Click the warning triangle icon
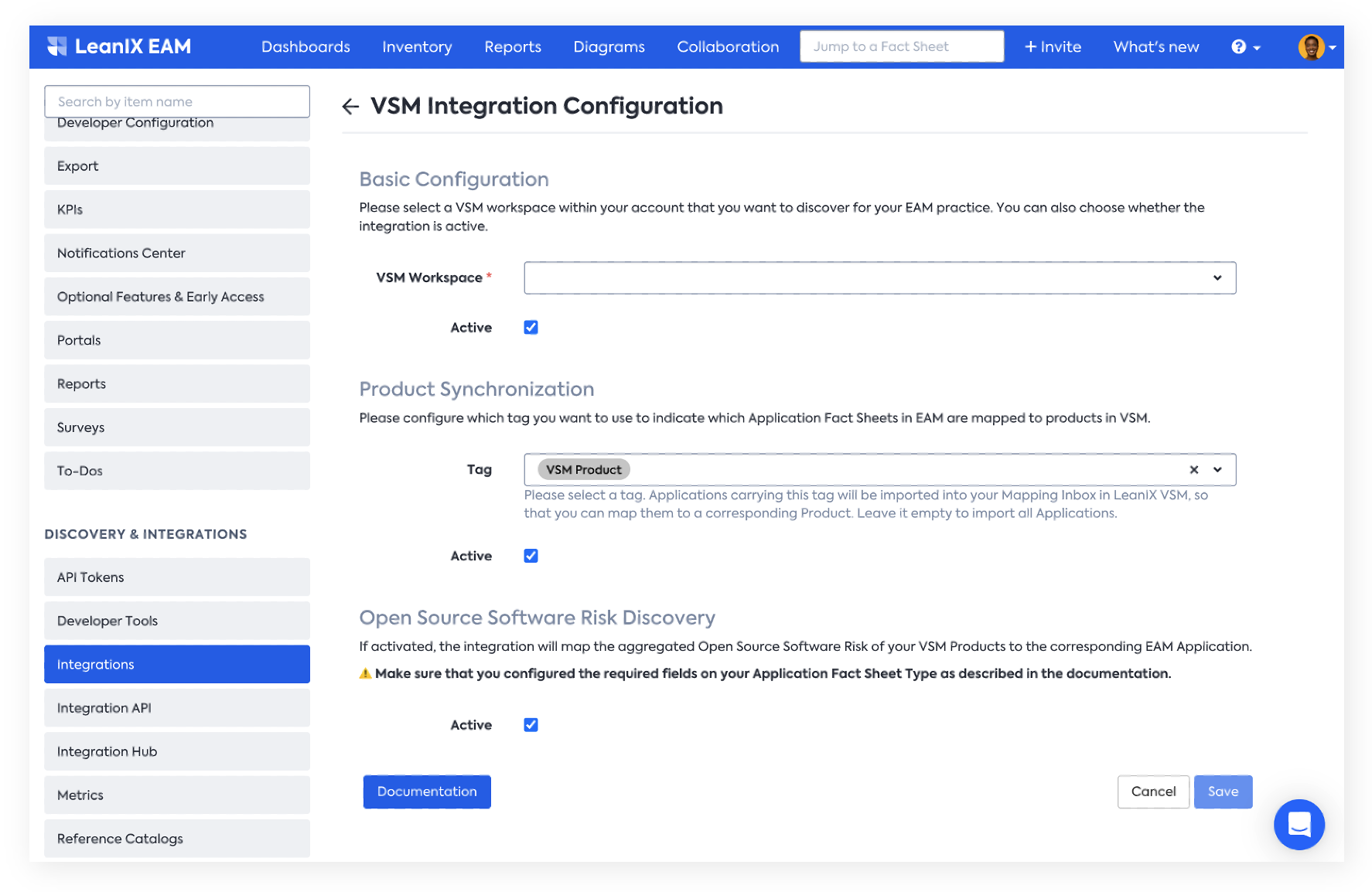The height and width of the screenshot is (892, 1372). pos(365,673)
